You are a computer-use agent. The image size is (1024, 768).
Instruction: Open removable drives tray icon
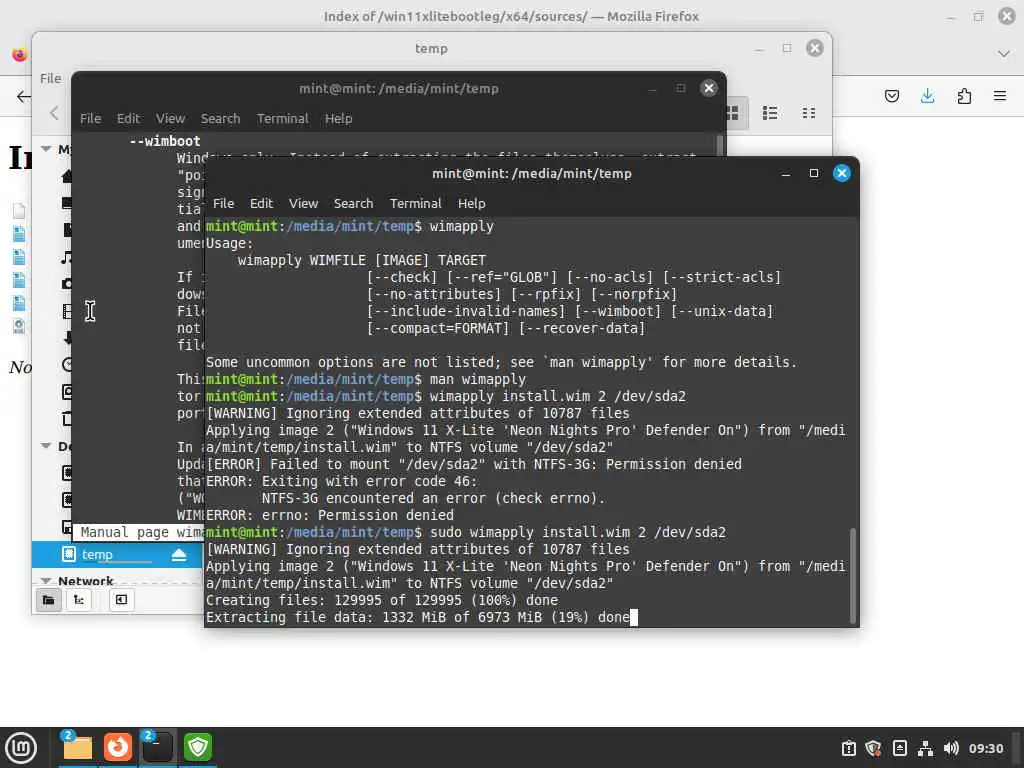[x=900, y=748]
